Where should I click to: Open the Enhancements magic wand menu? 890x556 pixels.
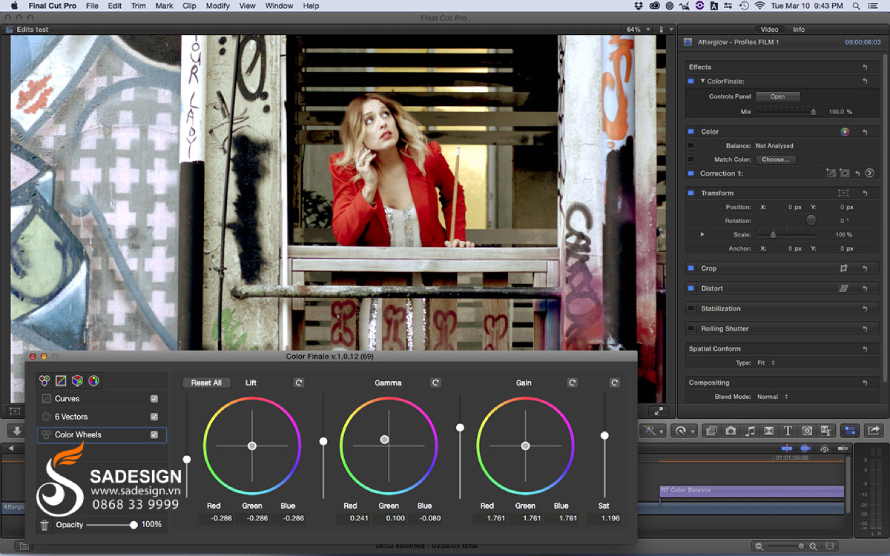point(652,431)
